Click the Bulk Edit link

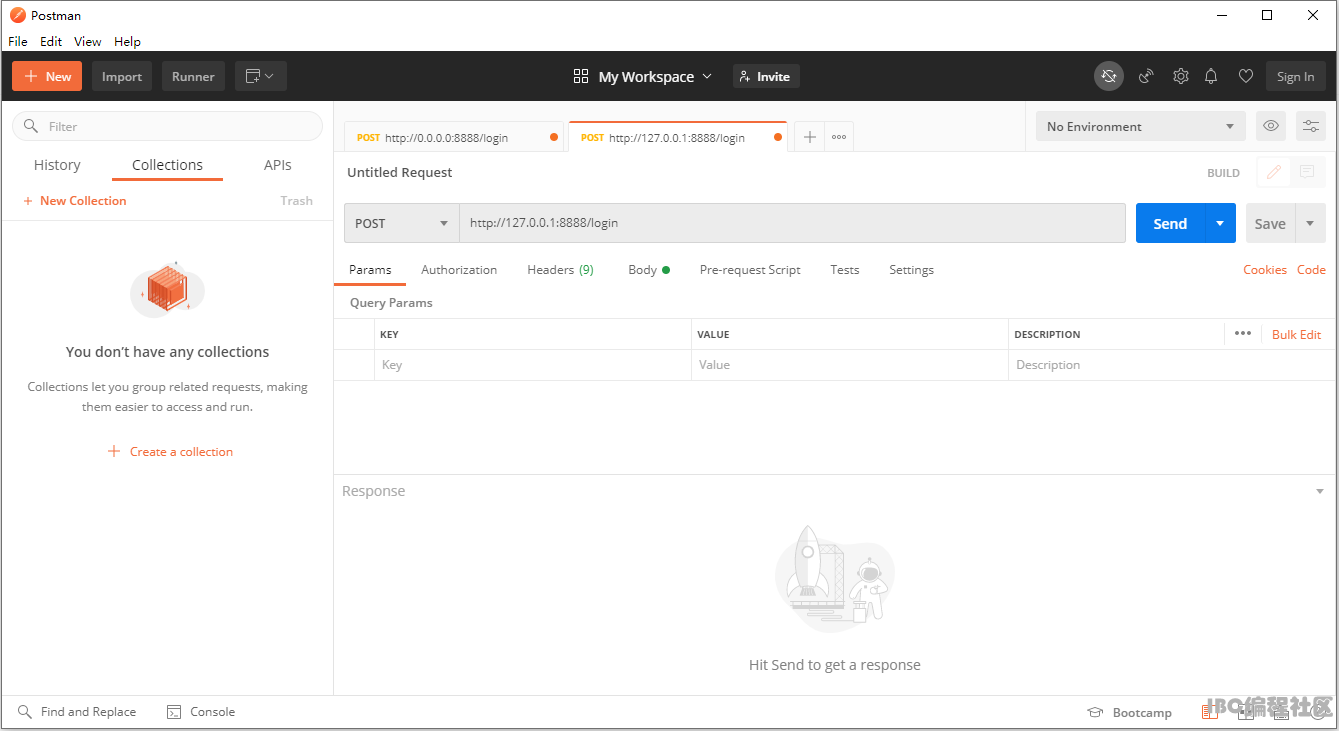pos(1296,334)
